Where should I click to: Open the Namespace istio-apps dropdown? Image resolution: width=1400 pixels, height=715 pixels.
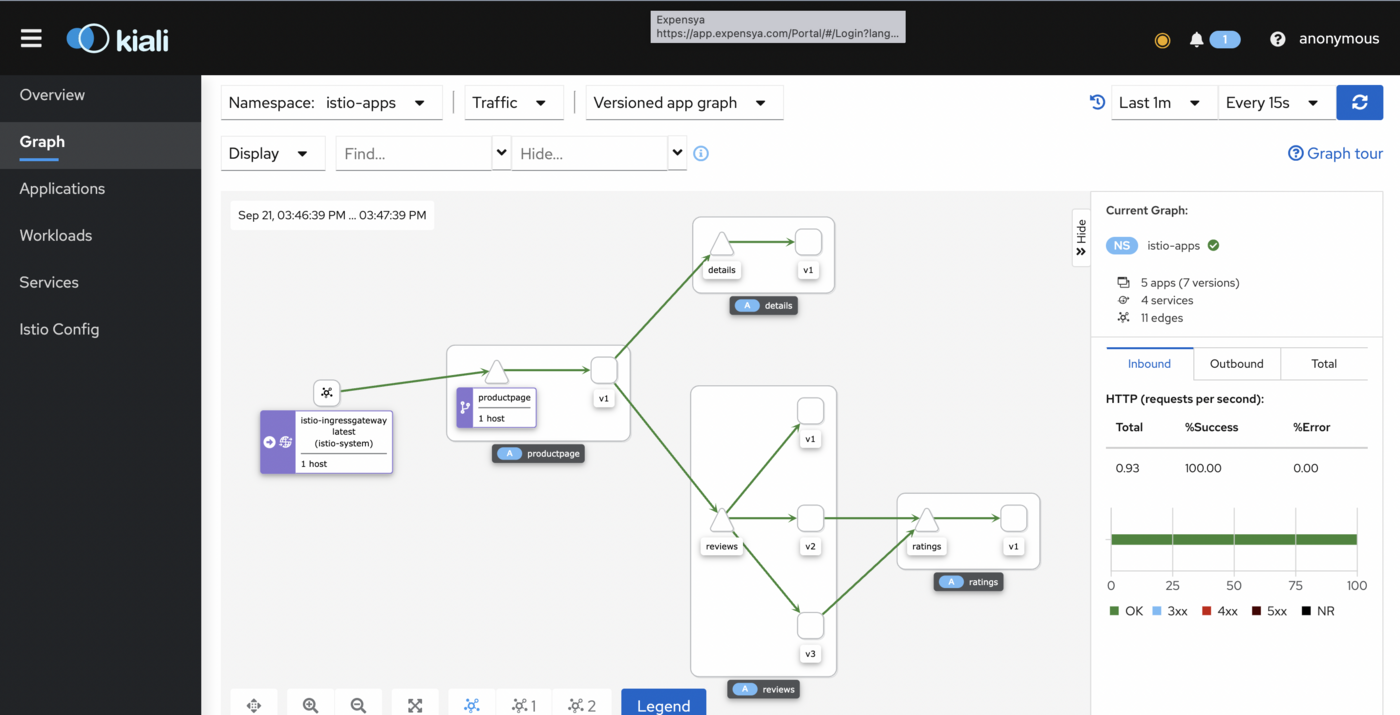[x=331, y=103]
